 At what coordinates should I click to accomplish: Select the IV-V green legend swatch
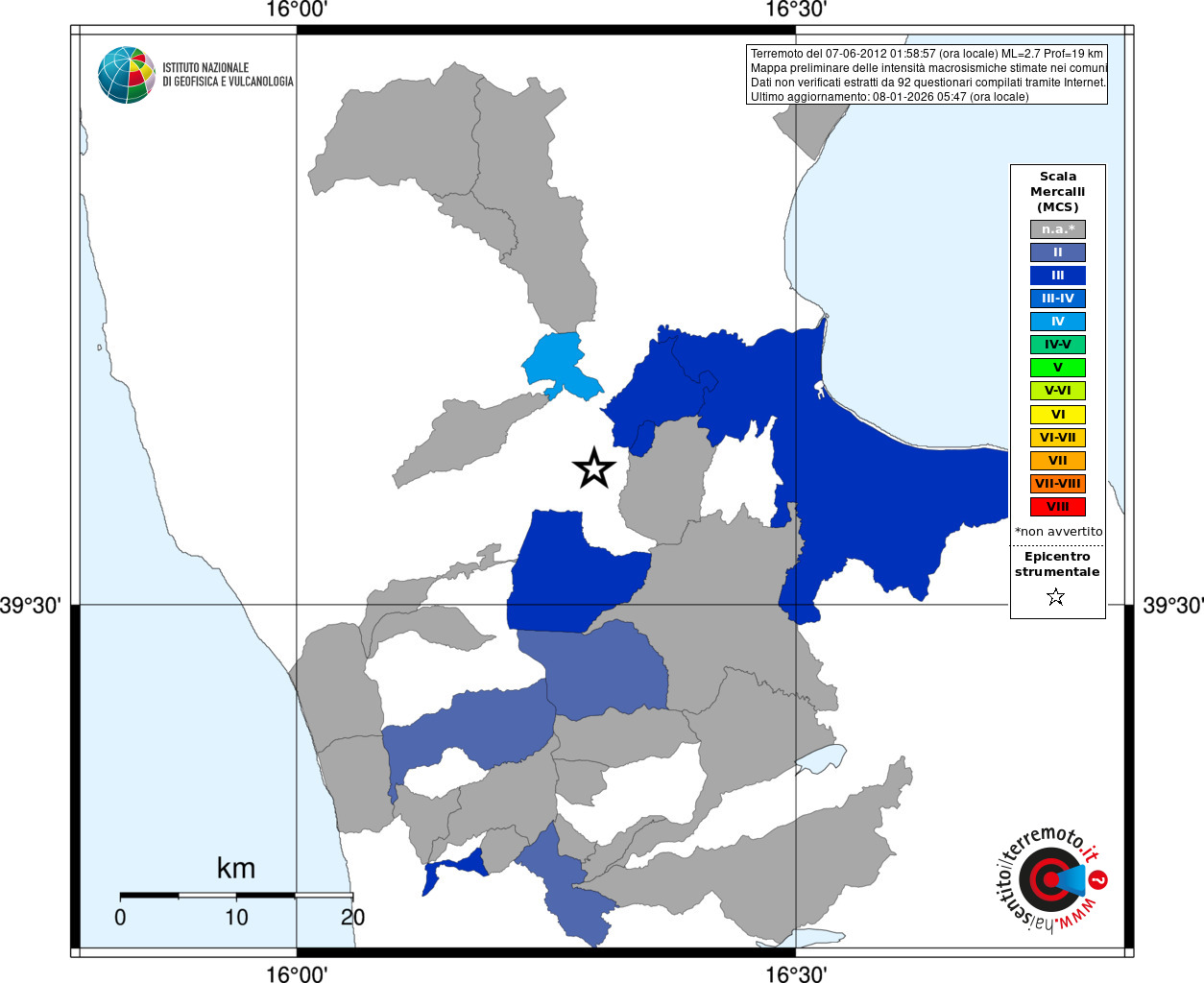point(1058,345)
